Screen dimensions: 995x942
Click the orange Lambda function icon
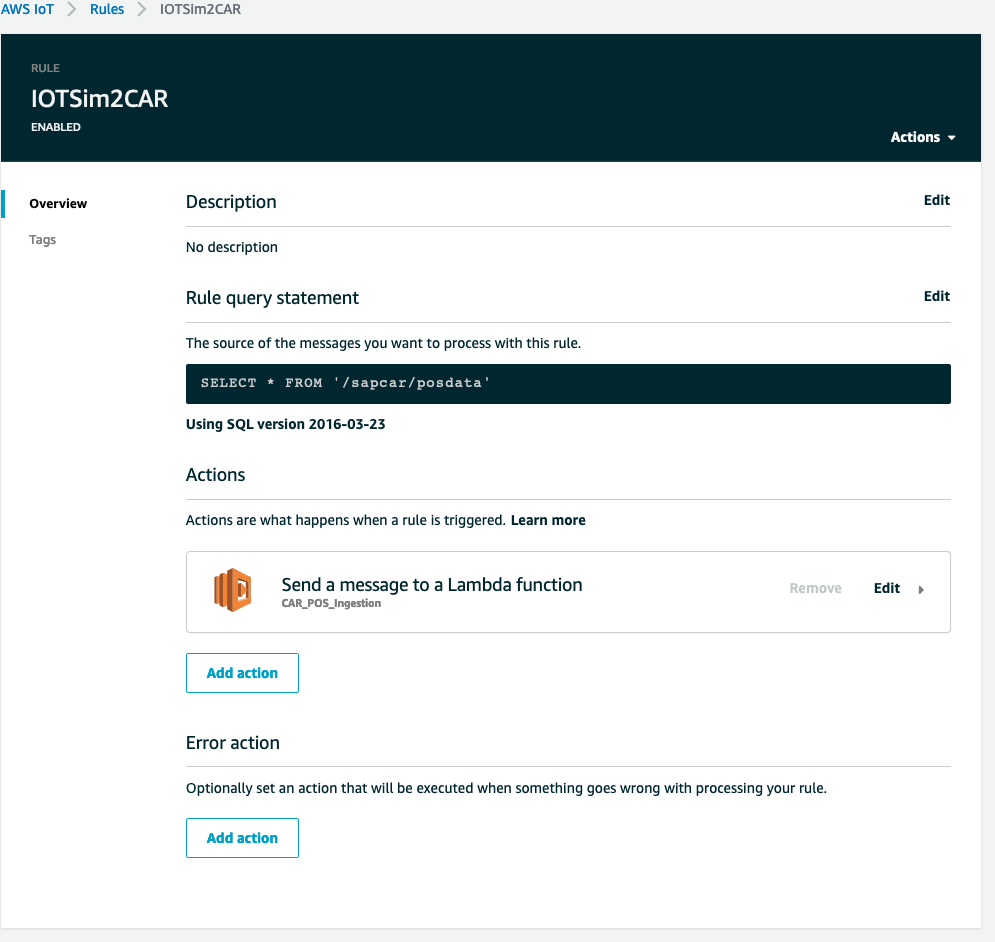pos(232,590)
